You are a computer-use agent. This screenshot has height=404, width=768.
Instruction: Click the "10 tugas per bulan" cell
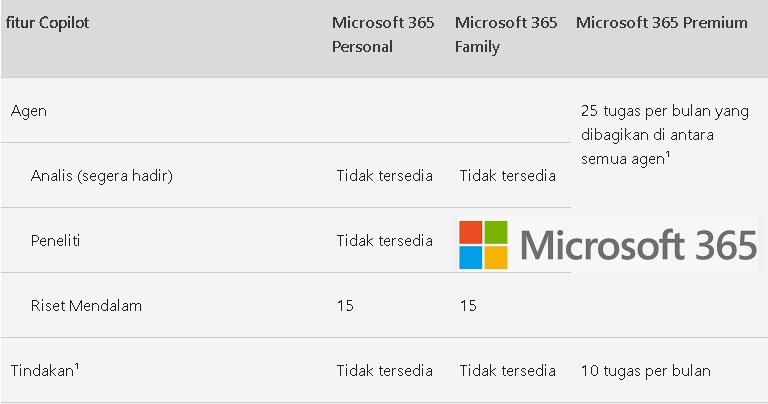(x=646, y=370)
